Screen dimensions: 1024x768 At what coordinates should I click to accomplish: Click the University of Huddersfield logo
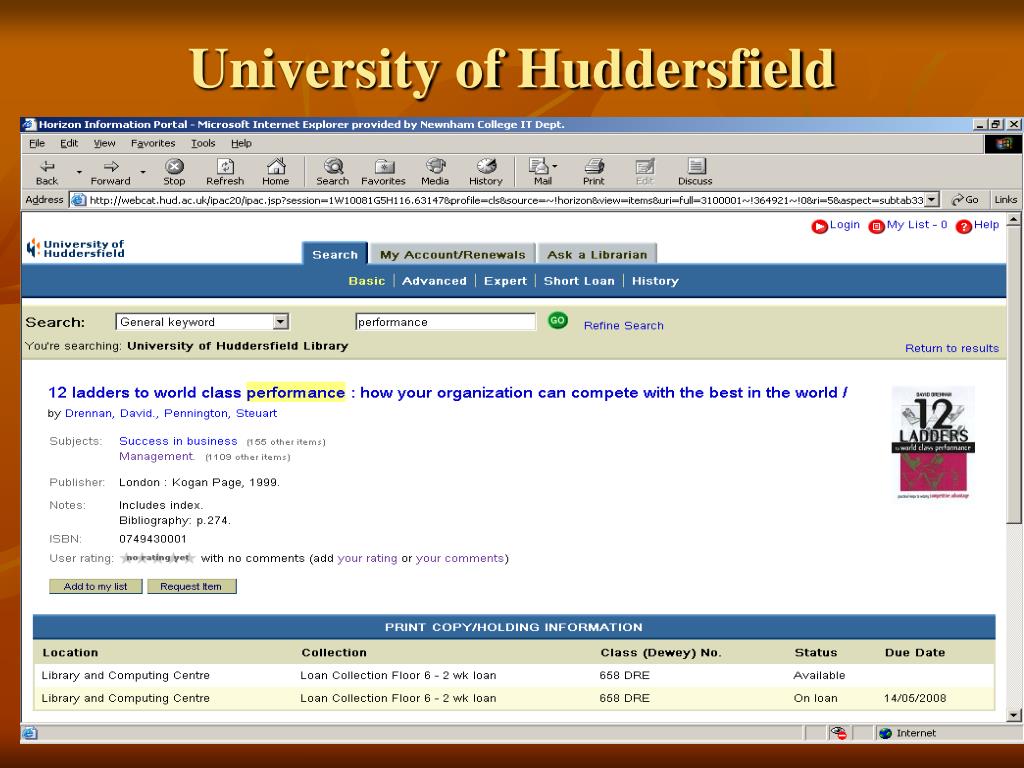point(75,248)
